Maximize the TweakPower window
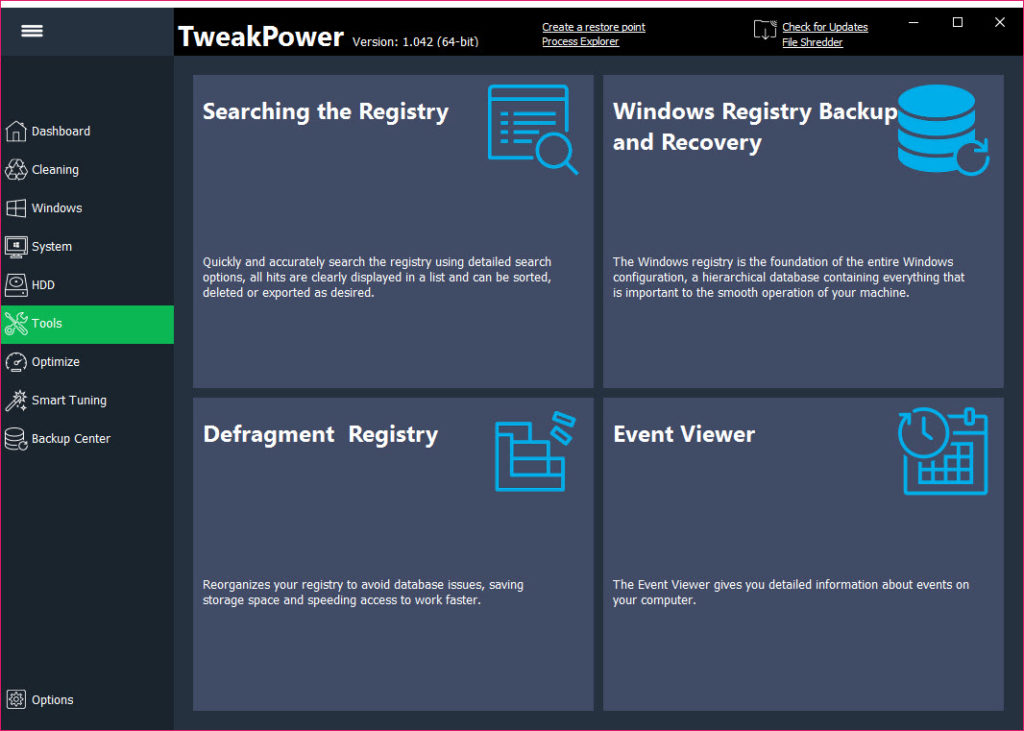Image resolution: width=1024 pixels, height=731 pixels. click(x=957, y=22)
